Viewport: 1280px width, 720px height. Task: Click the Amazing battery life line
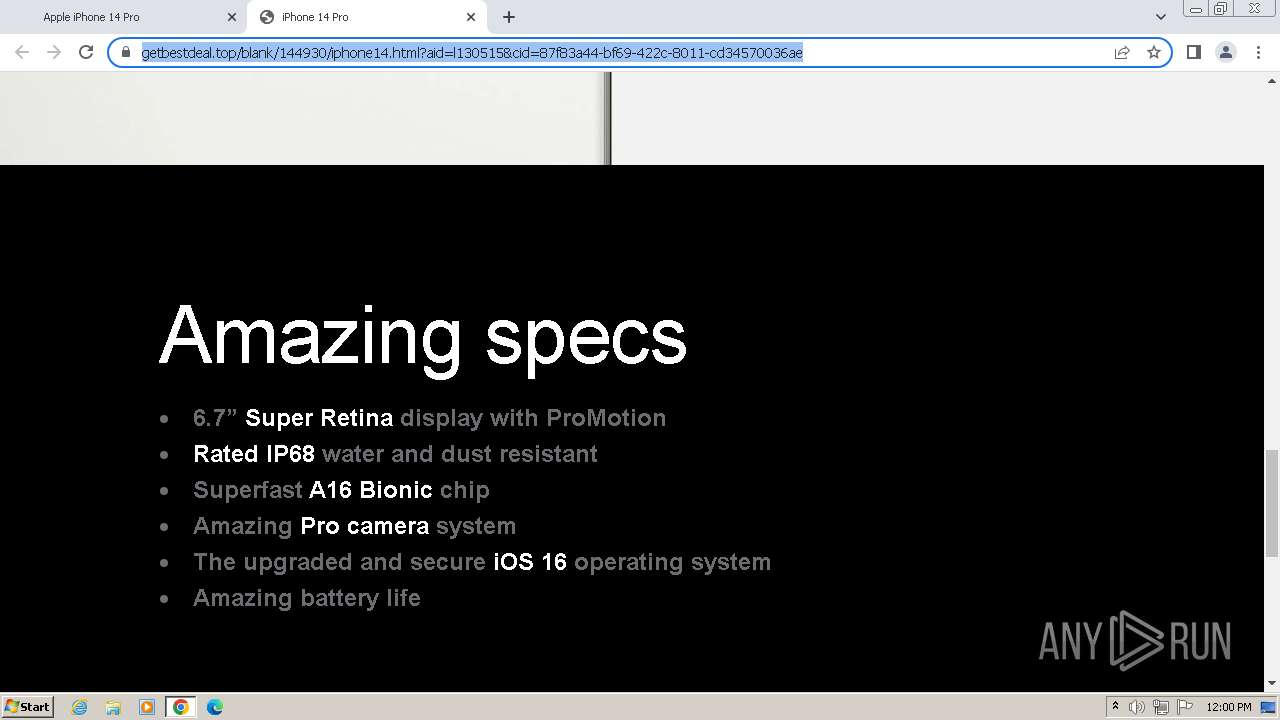[x=307, y=598]
